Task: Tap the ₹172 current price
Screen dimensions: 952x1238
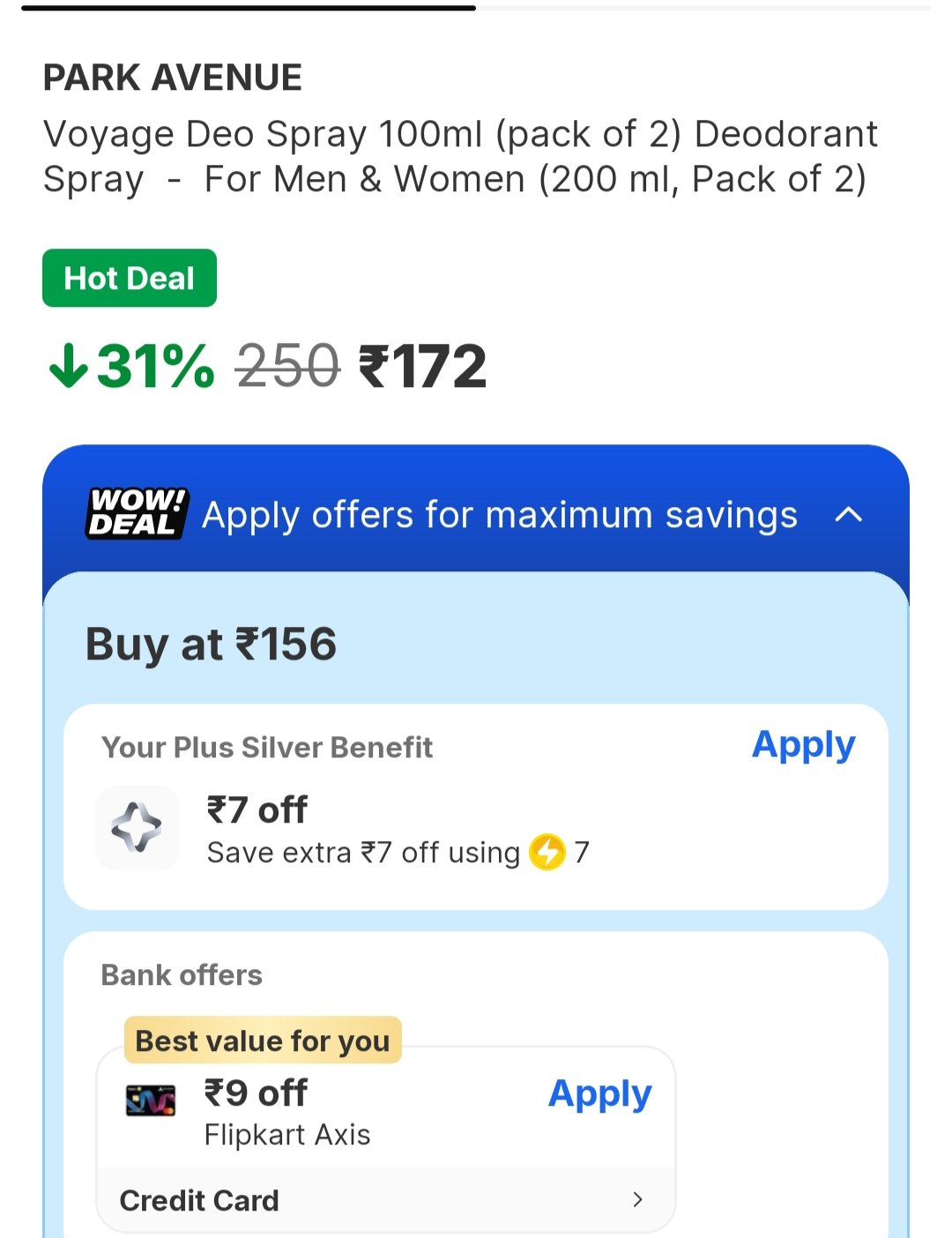Action: 422,366
